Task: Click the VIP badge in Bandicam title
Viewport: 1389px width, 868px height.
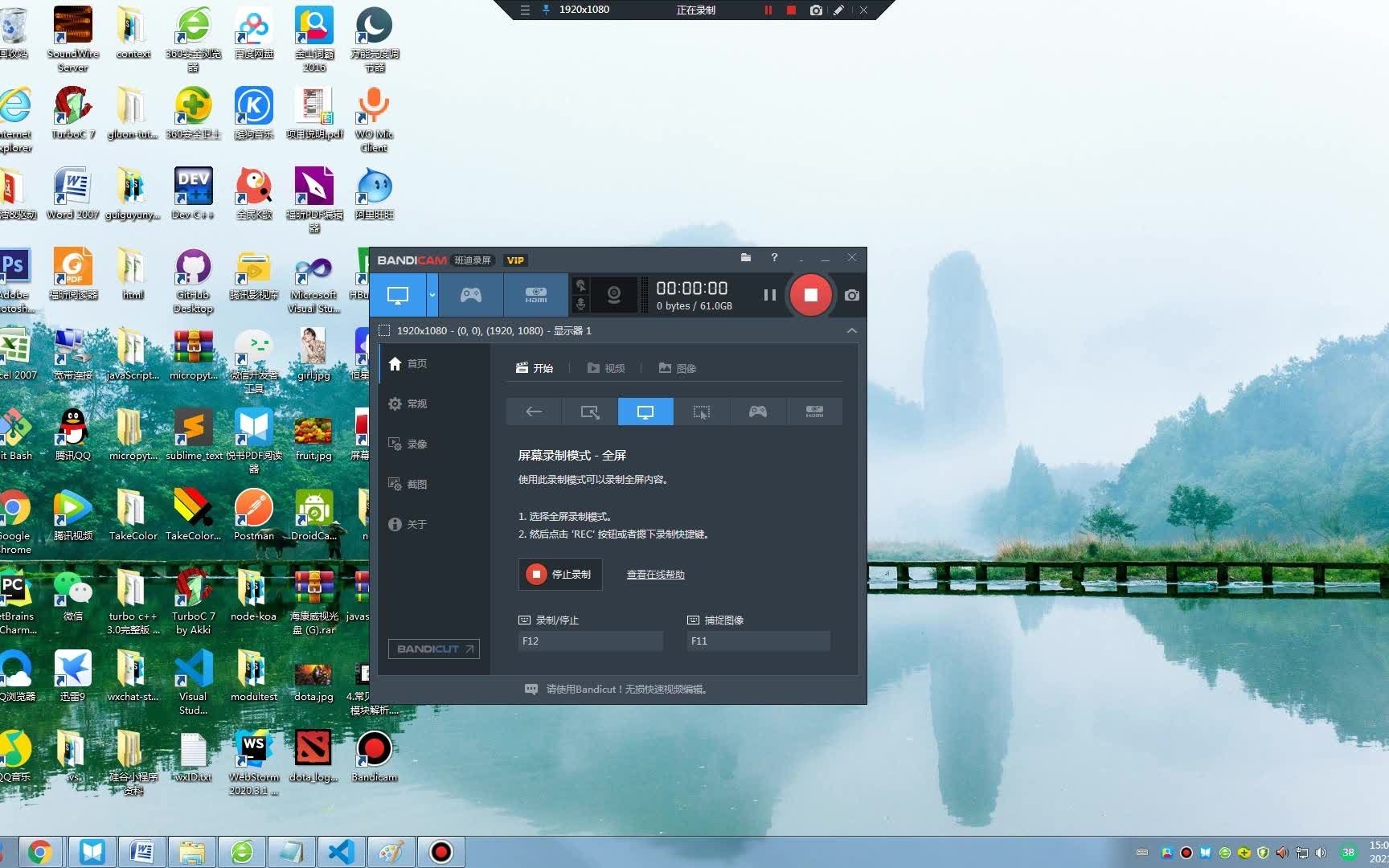Action: (x=515, y=260)
